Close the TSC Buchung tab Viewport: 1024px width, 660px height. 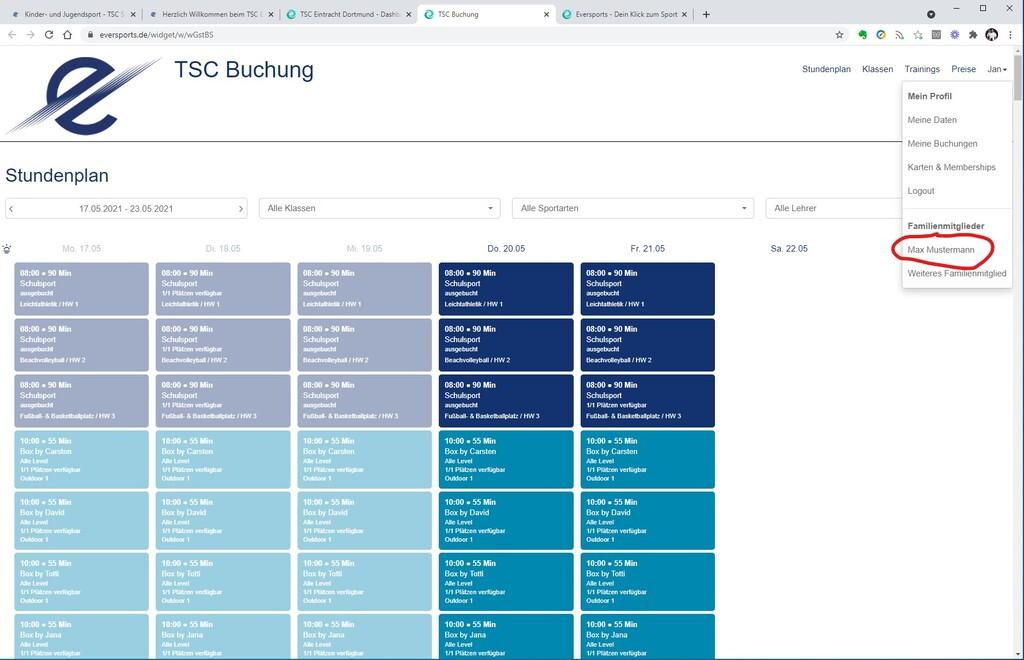[547, 14]
